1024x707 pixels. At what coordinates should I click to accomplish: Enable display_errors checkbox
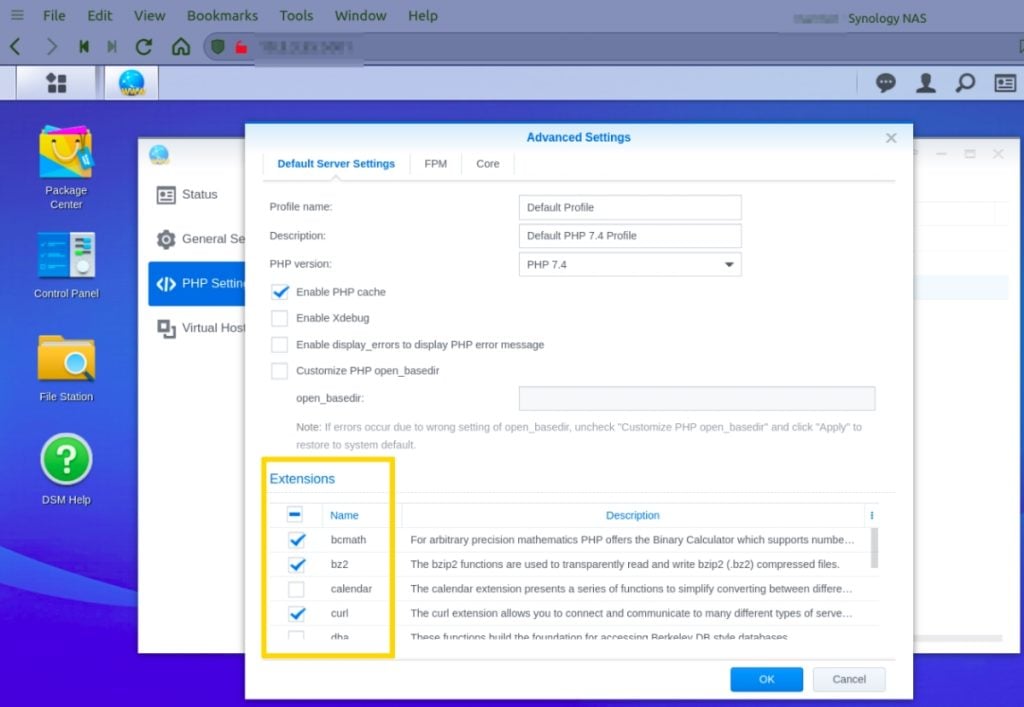280,344
